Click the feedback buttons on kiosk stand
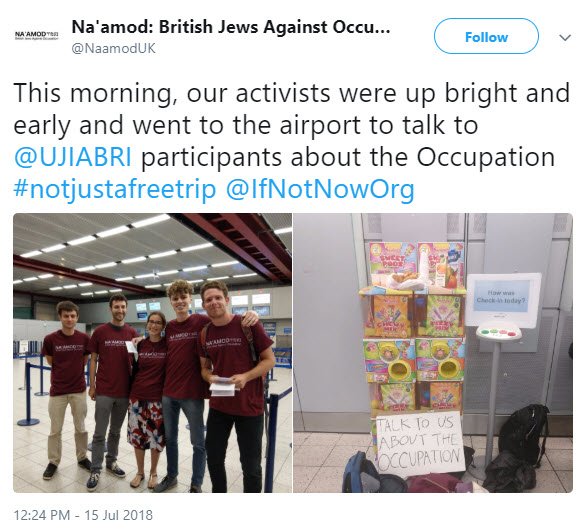The height and width of the screenshot is (530, 584). click(499, 331)
